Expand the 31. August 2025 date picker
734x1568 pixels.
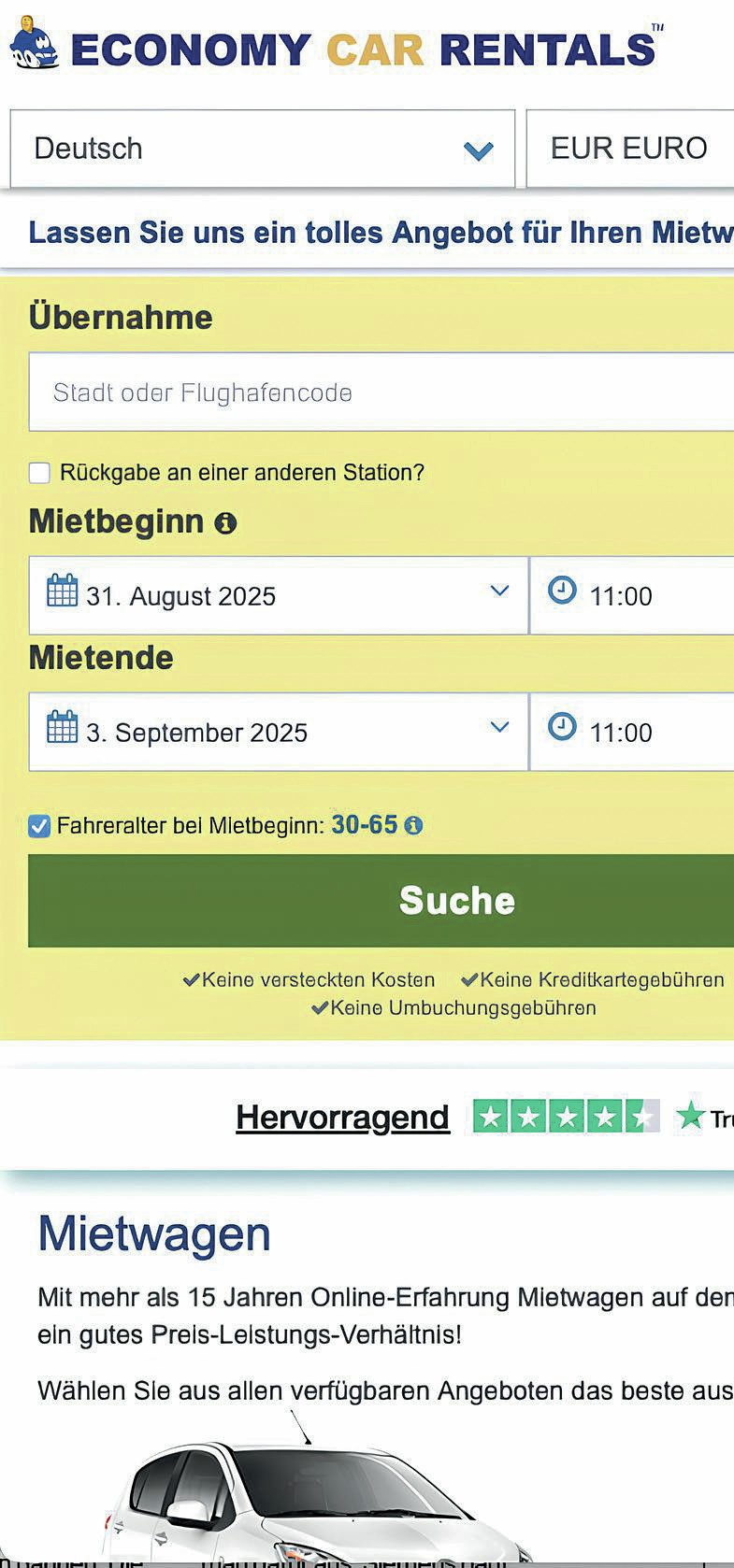coord(279,595)
